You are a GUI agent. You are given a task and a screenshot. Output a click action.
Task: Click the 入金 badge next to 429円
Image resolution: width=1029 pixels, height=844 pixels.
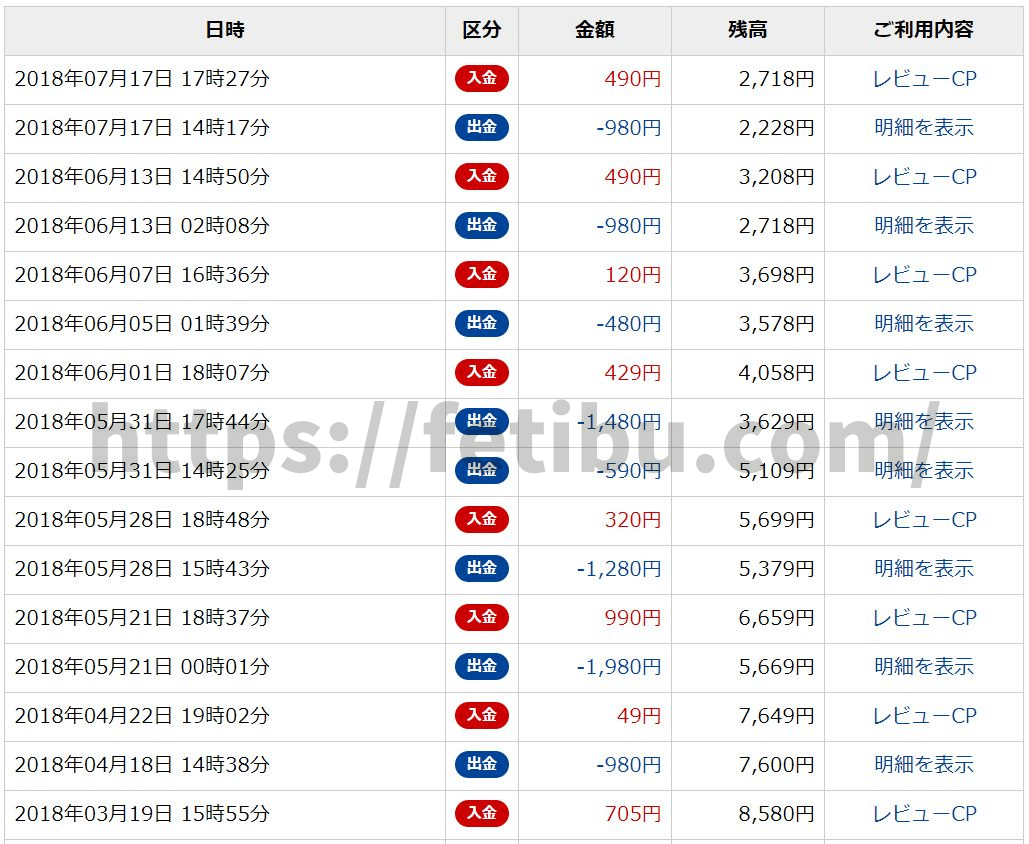[481, 373]
